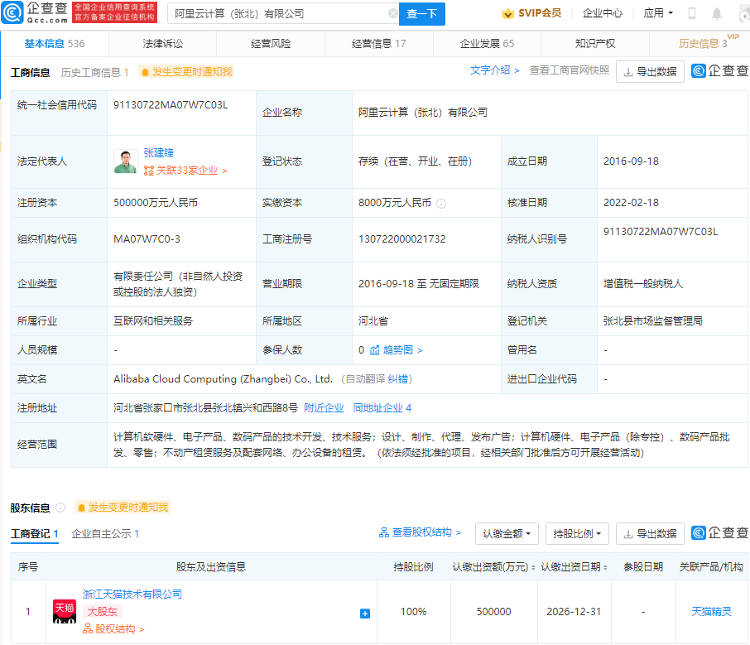
Task: Switch to the 经营风险 tab
Action: pyautogui.click(x=271, y=44)
